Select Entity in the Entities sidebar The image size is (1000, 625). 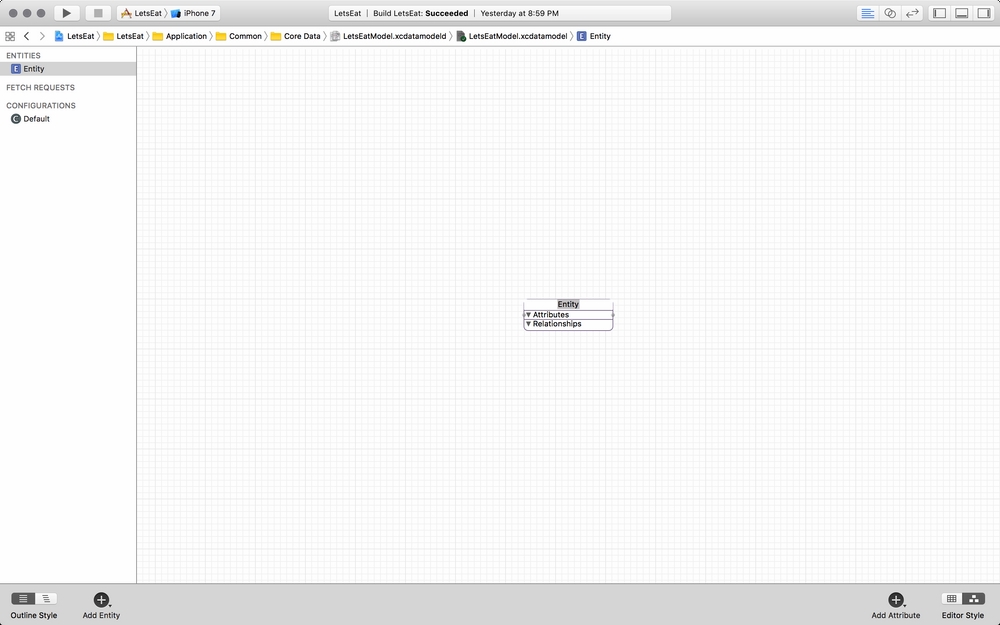pos(34,69)
